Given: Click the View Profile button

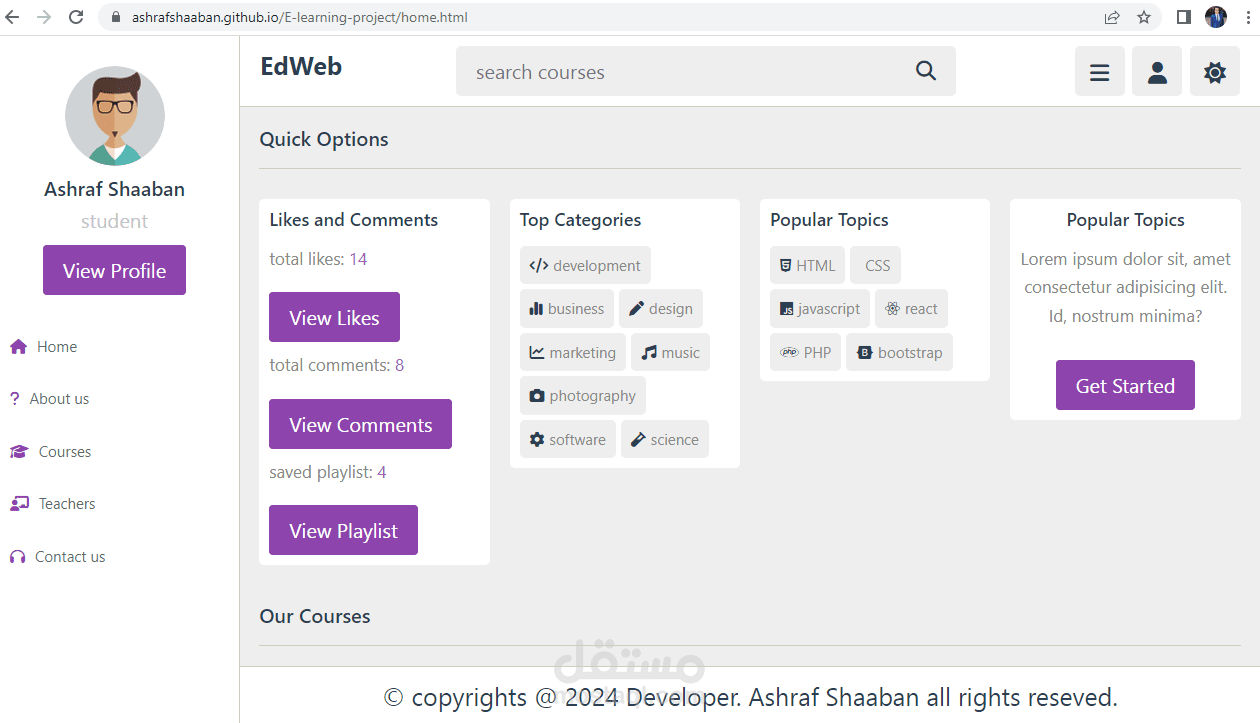Looking at the screenshot, I should pyautogui.click(x=114, y=270).
